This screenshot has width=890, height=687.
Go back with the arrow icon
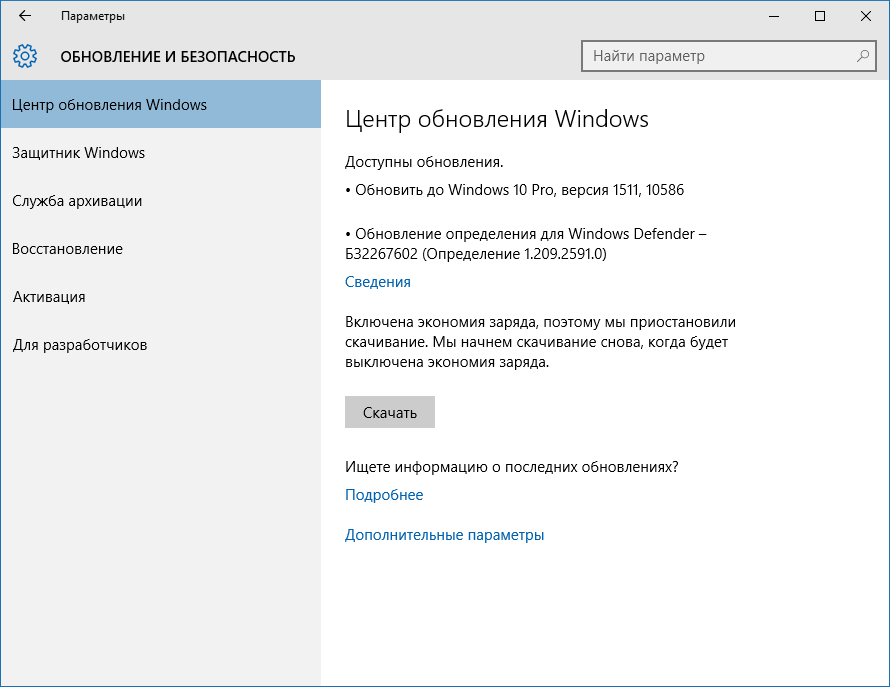click(x=24, y=16)
